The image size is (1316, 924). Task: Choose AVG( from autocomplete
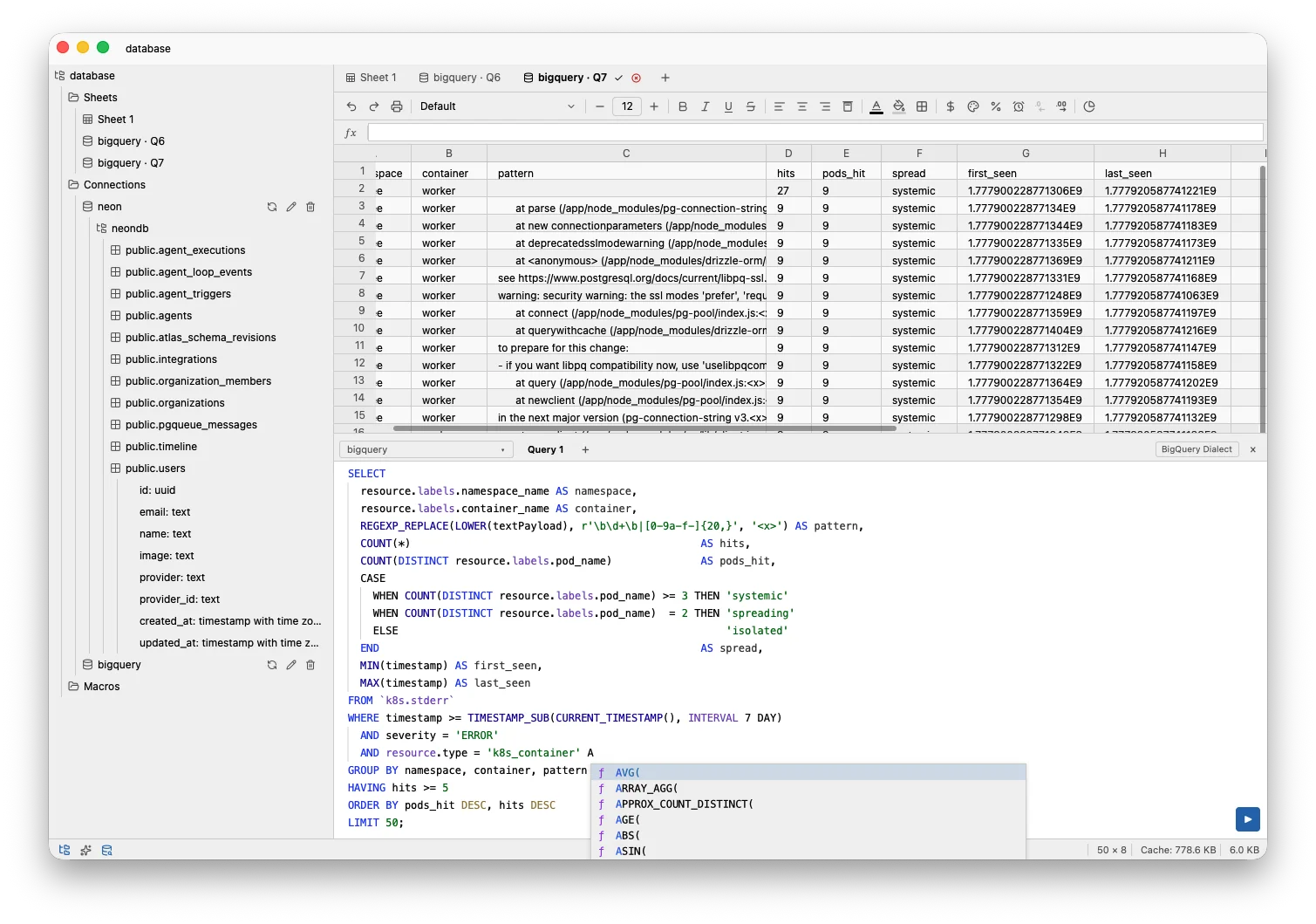[808, 772]
